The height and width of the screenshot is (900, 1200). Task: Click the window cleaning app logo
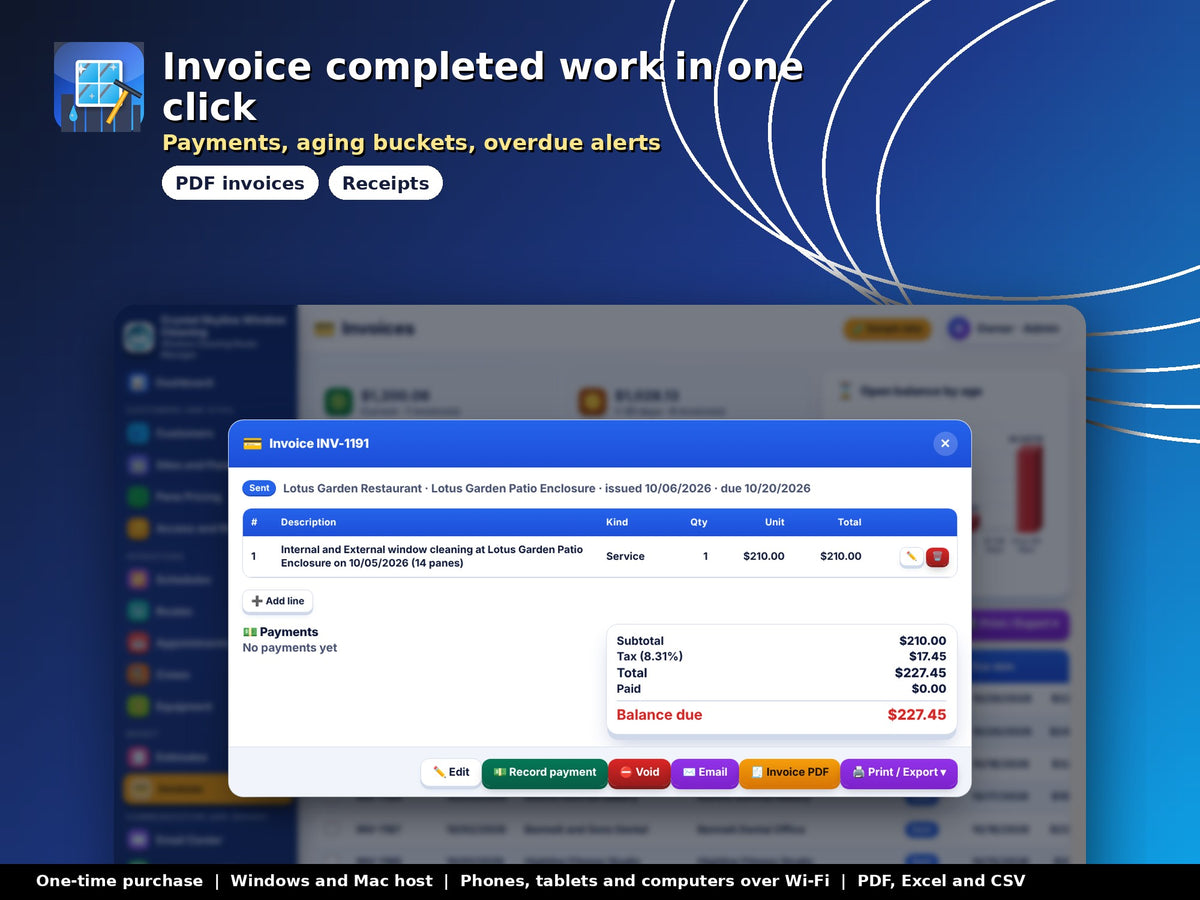(99, 87)
